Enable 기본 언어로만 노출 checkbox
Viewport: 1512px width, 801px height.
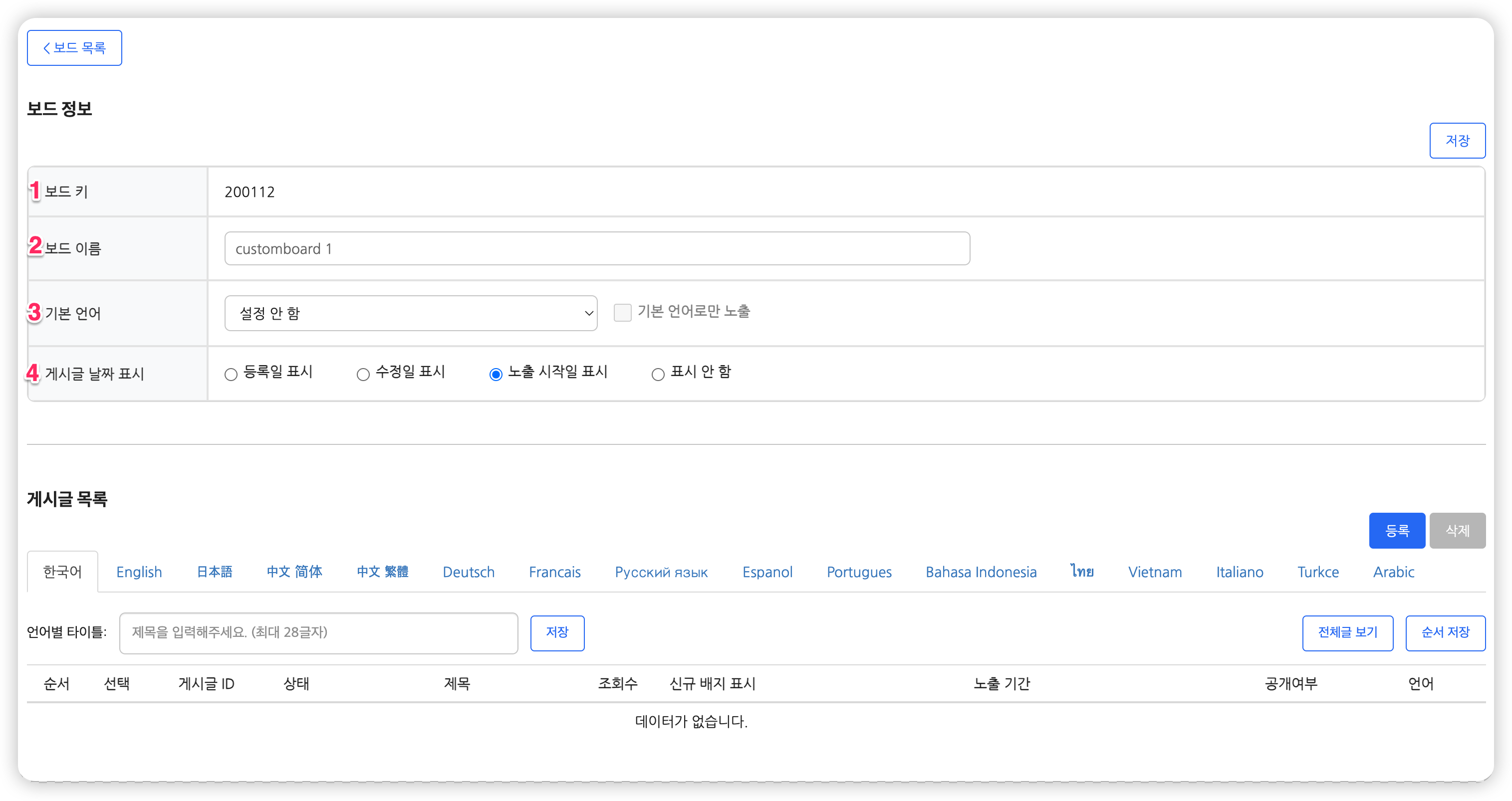click(622, 312)
